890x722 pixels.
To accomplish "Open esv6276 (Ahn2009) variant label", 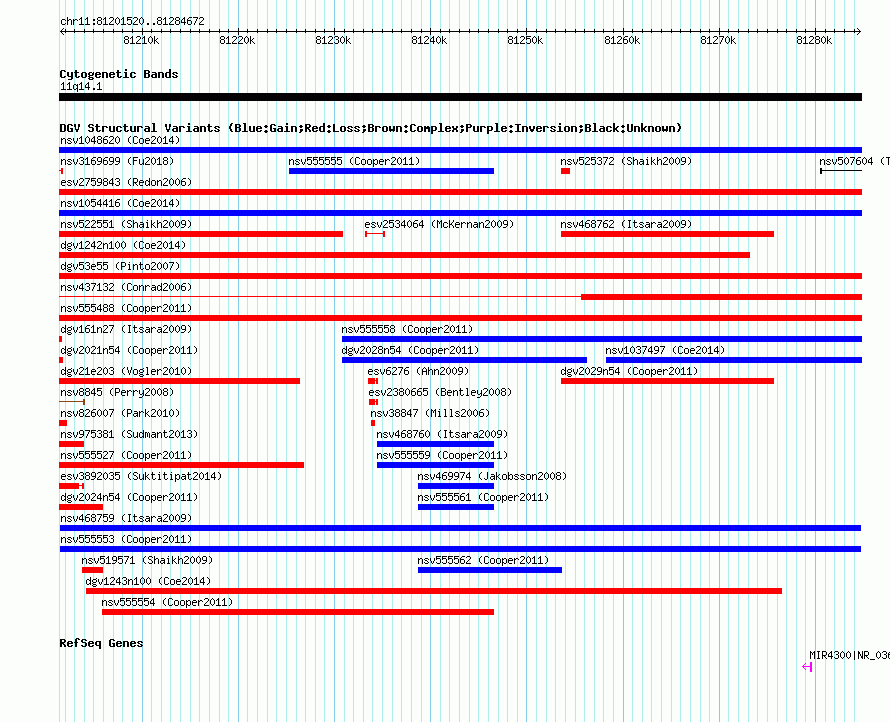I will pyautogui.click(x=418, y=371).
